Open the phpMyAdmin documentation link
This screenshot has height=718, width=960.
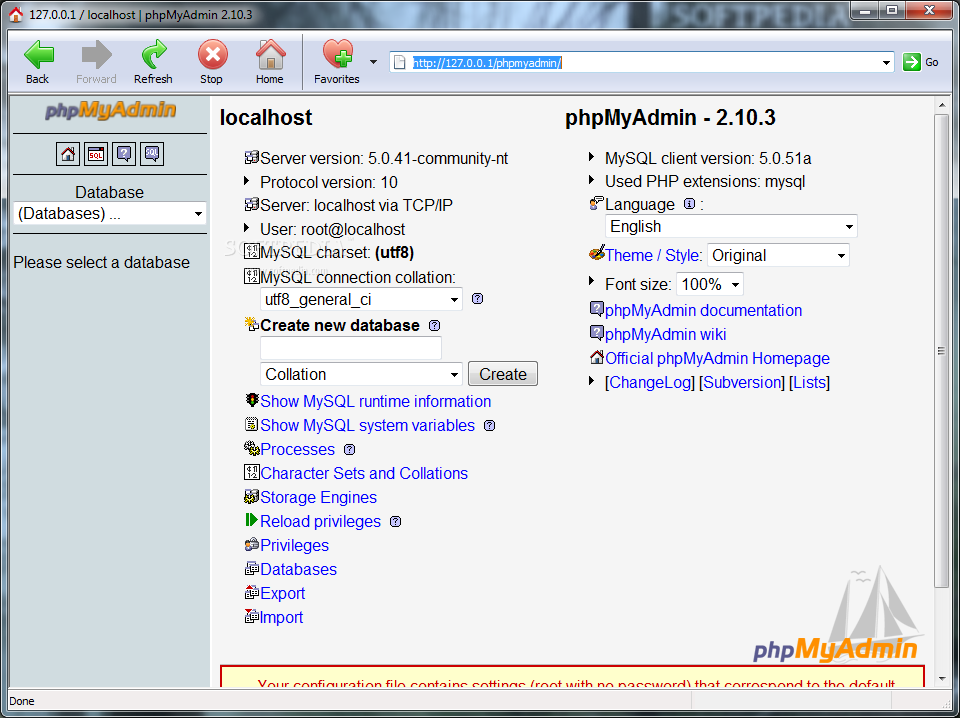[x=703, y=310]
